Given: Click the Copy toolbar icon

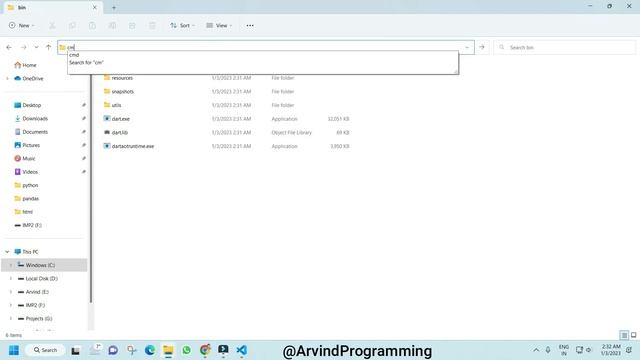Looking at the screenshot, I should point(72,25).
